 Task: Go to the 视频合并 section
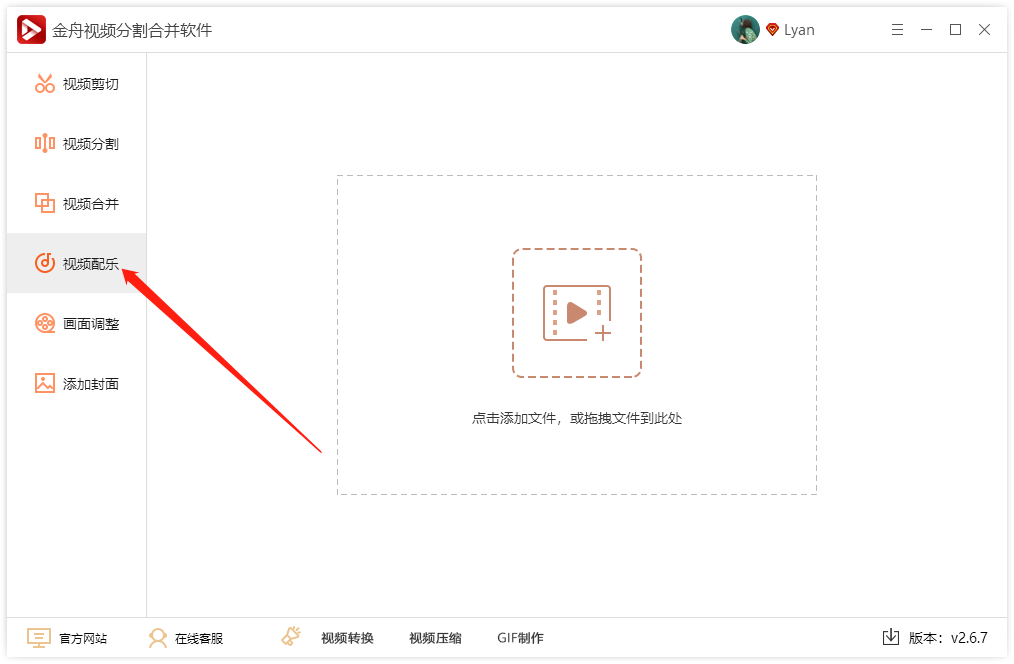pos(76,203)
